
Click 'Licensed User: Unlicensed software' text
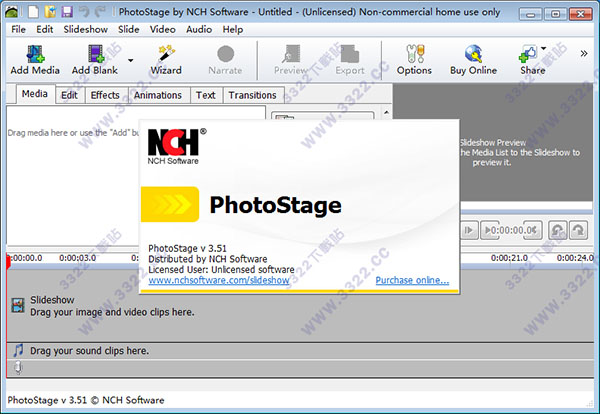221,270
